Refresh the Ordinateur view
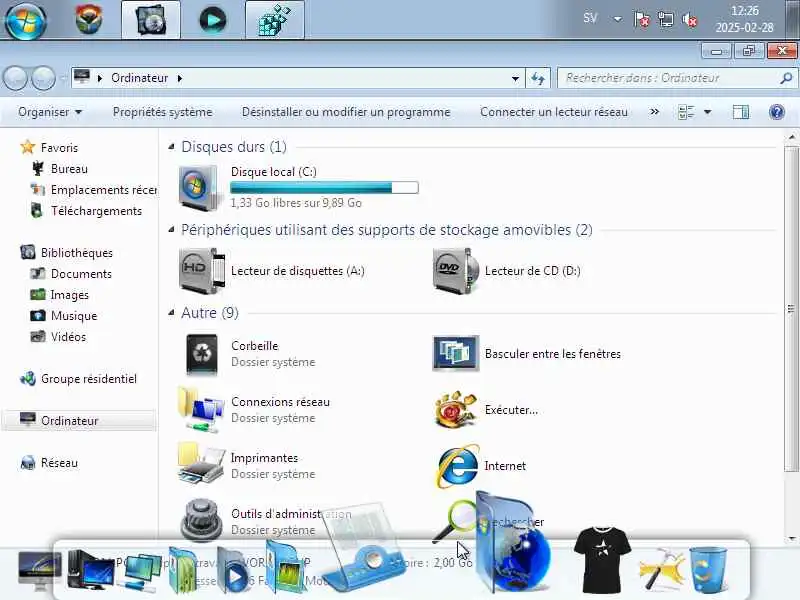The image size is (800, 600). coord(538,79)
